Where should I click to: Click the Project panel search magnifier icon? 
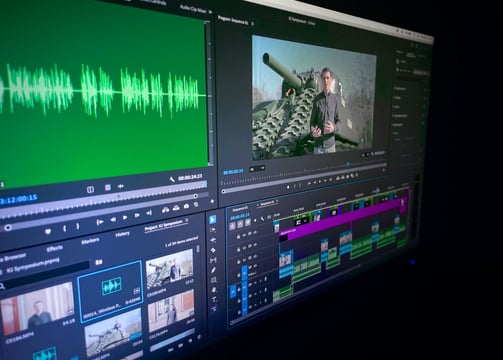2,286
